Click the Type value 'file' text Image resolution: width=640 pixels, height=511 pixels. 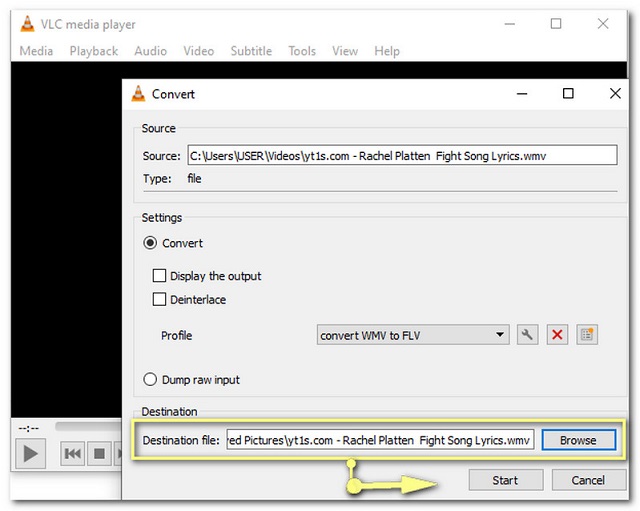(x=194, y=179)
